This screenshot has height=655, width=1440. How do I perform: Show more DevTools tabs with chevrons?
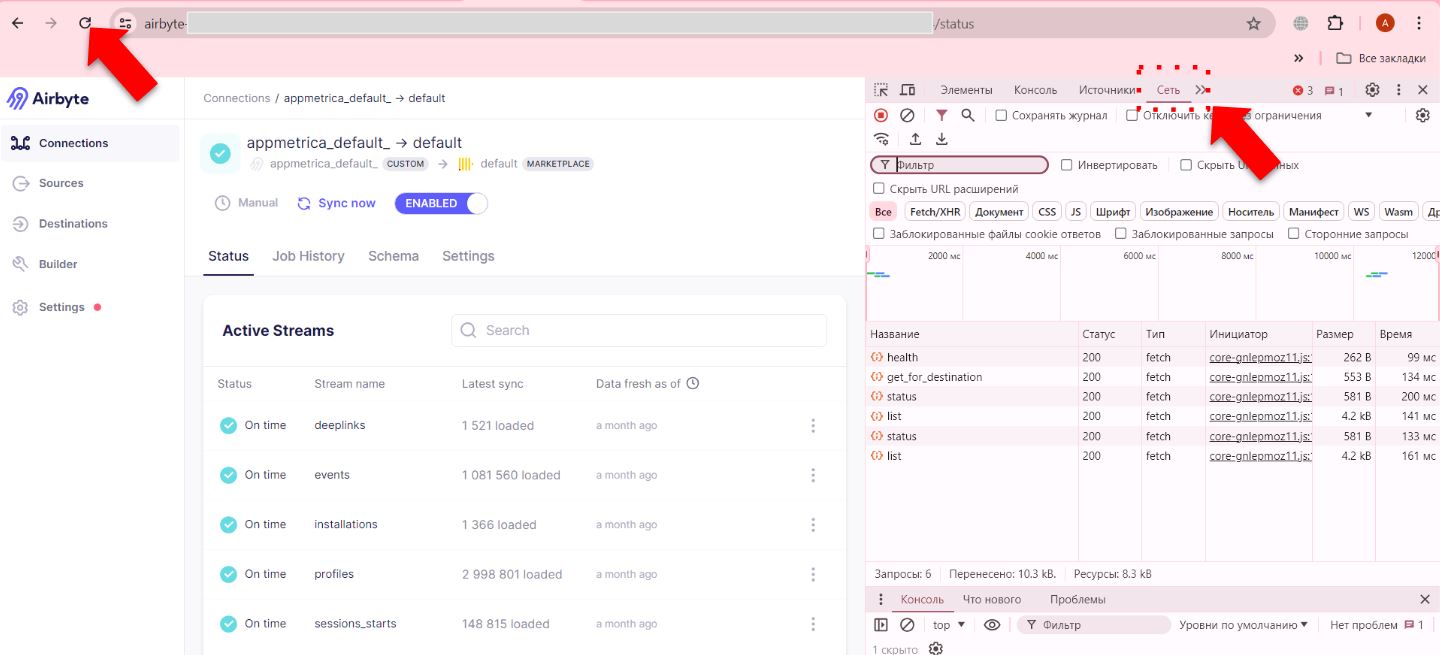pyautogui.click(x=1201, y=90)
